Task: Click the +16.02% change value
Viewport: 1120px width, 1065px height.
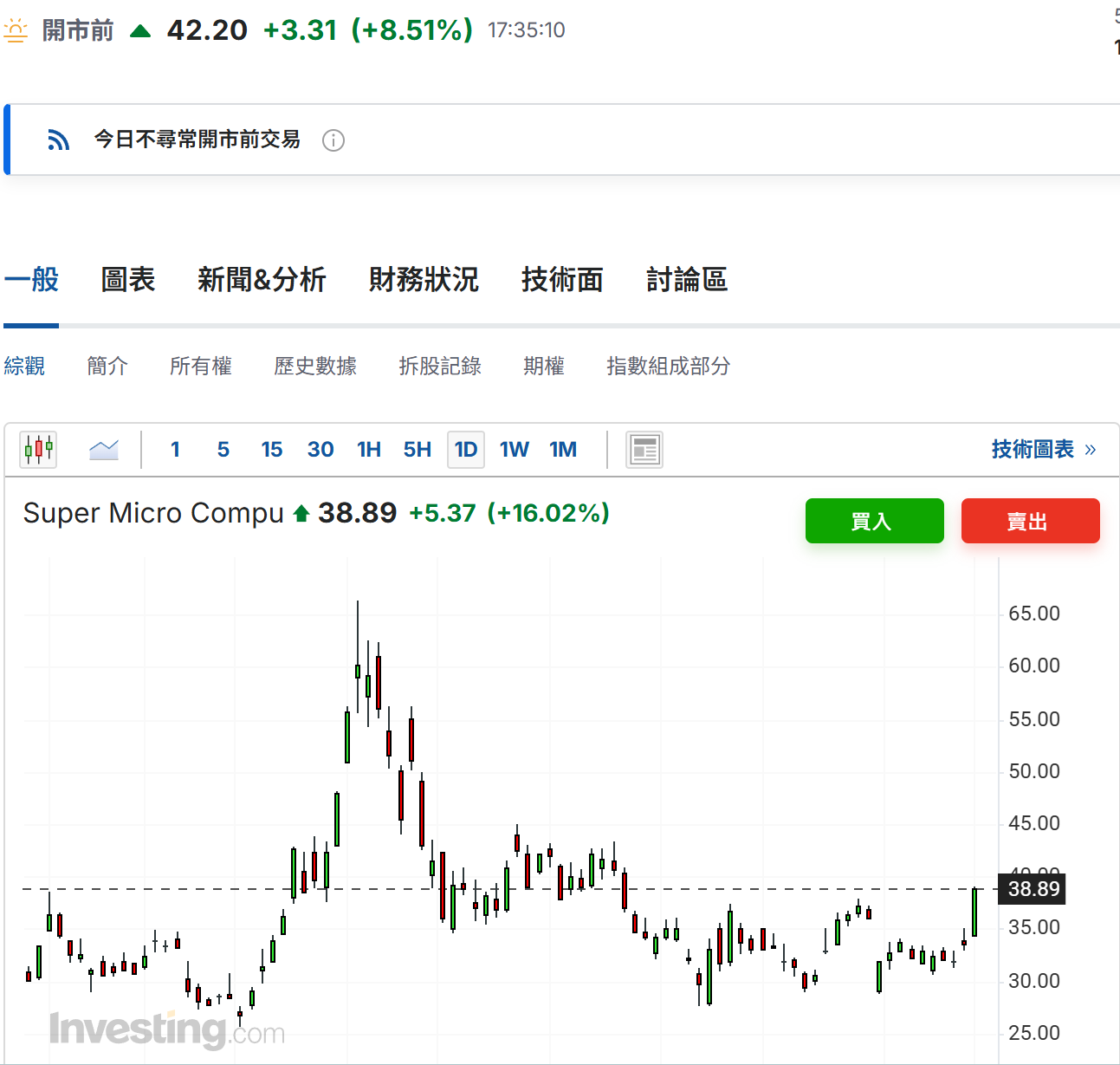Action: pos(548,513)
